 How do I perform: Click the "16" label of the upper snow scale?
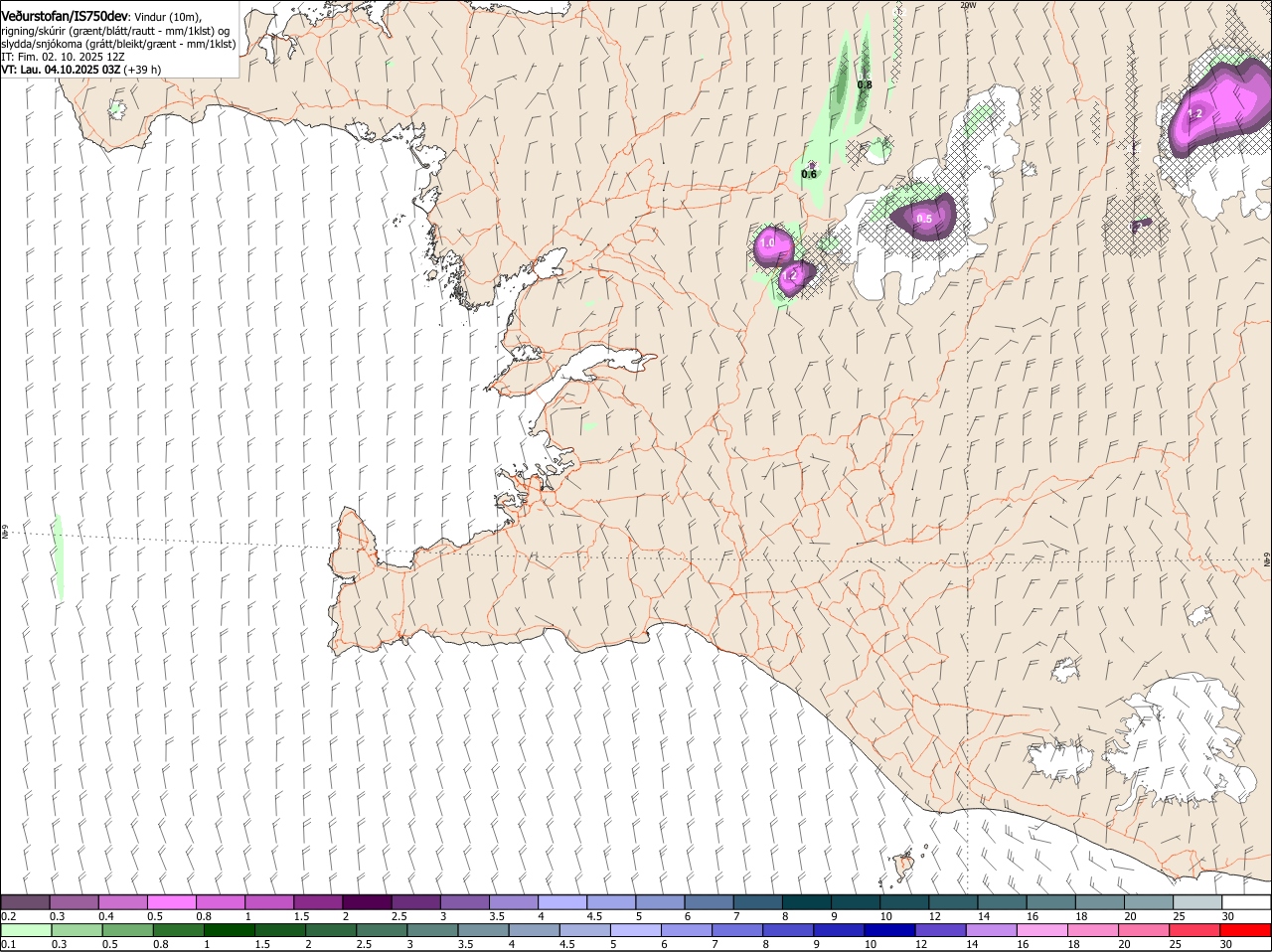click(x=1033, y=916)
